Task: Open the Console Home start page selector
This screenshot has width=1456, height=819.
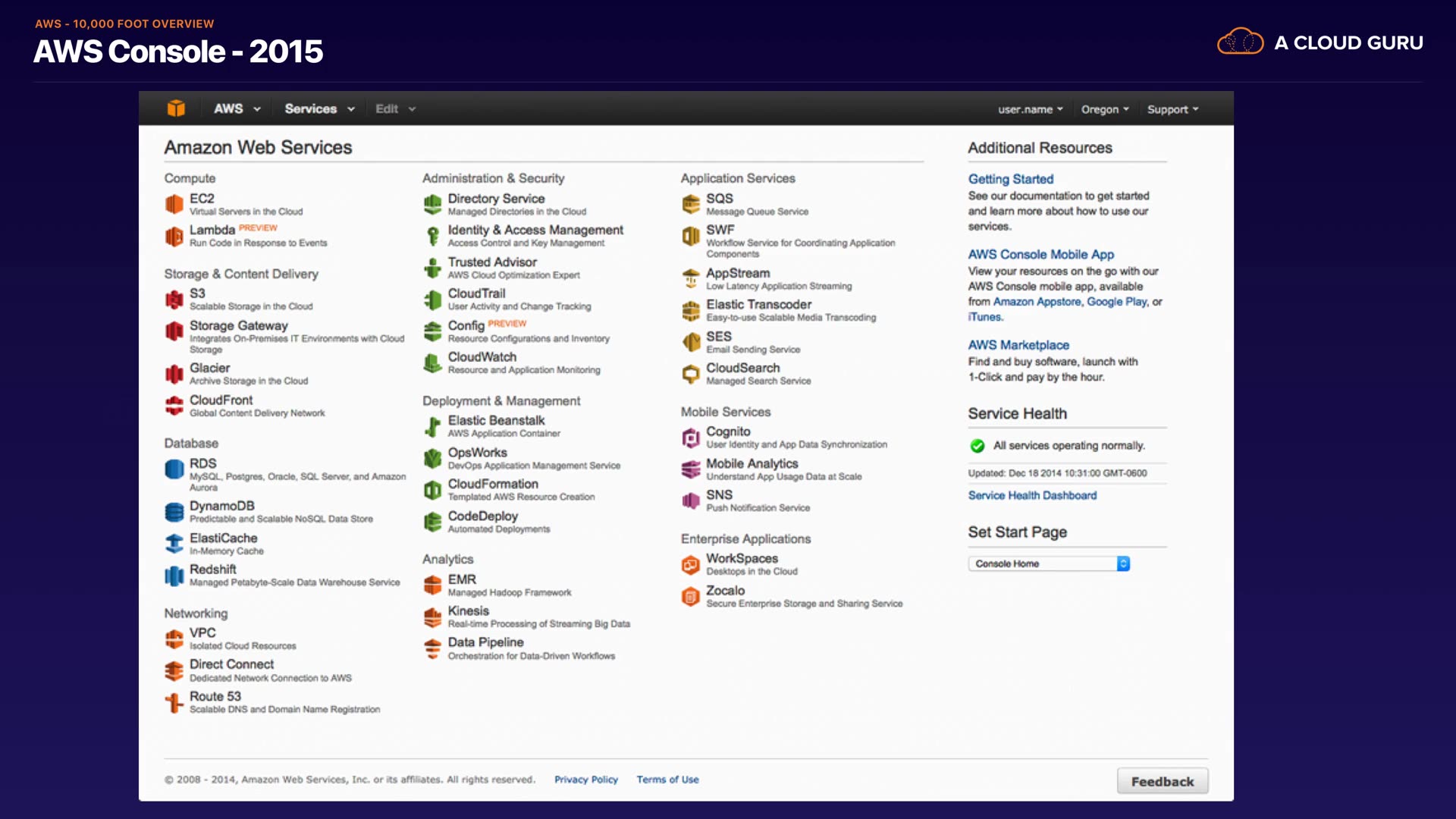Action: coord(1049,563)
